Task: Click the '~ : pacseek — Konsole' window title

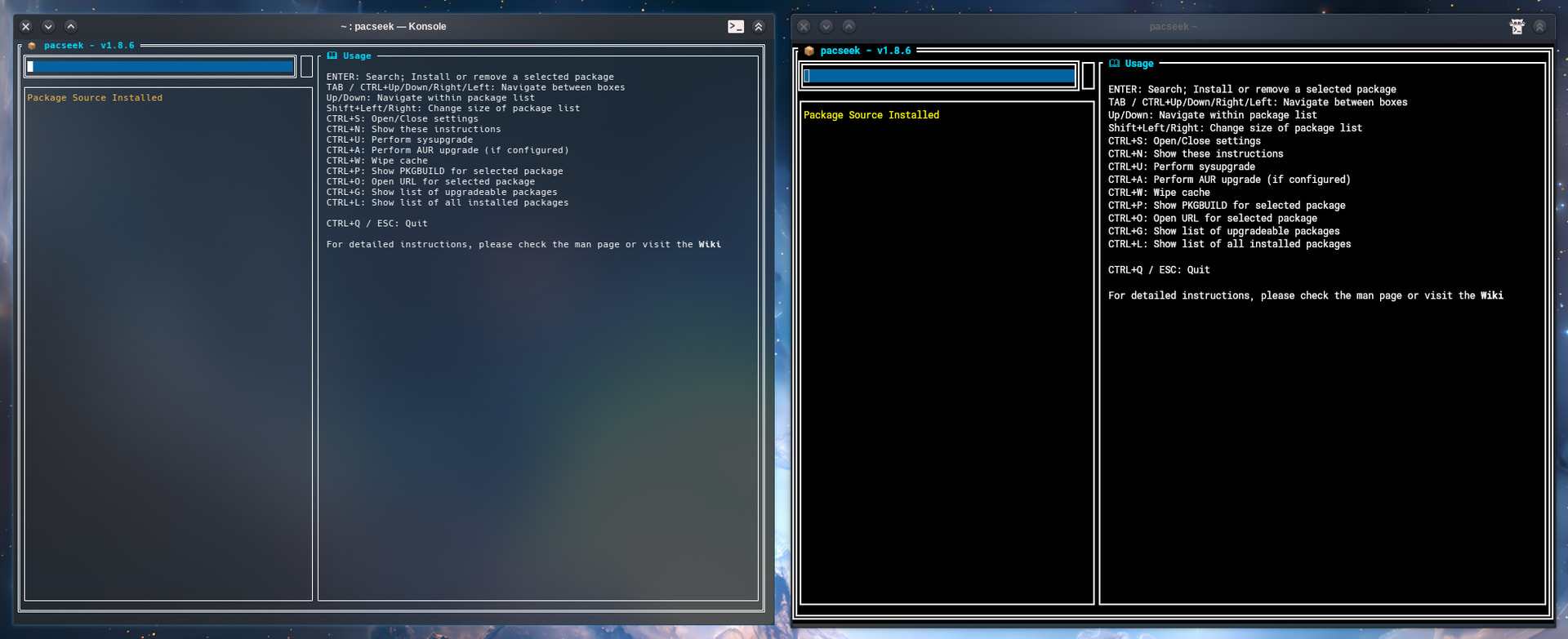Action: [393, 26]
